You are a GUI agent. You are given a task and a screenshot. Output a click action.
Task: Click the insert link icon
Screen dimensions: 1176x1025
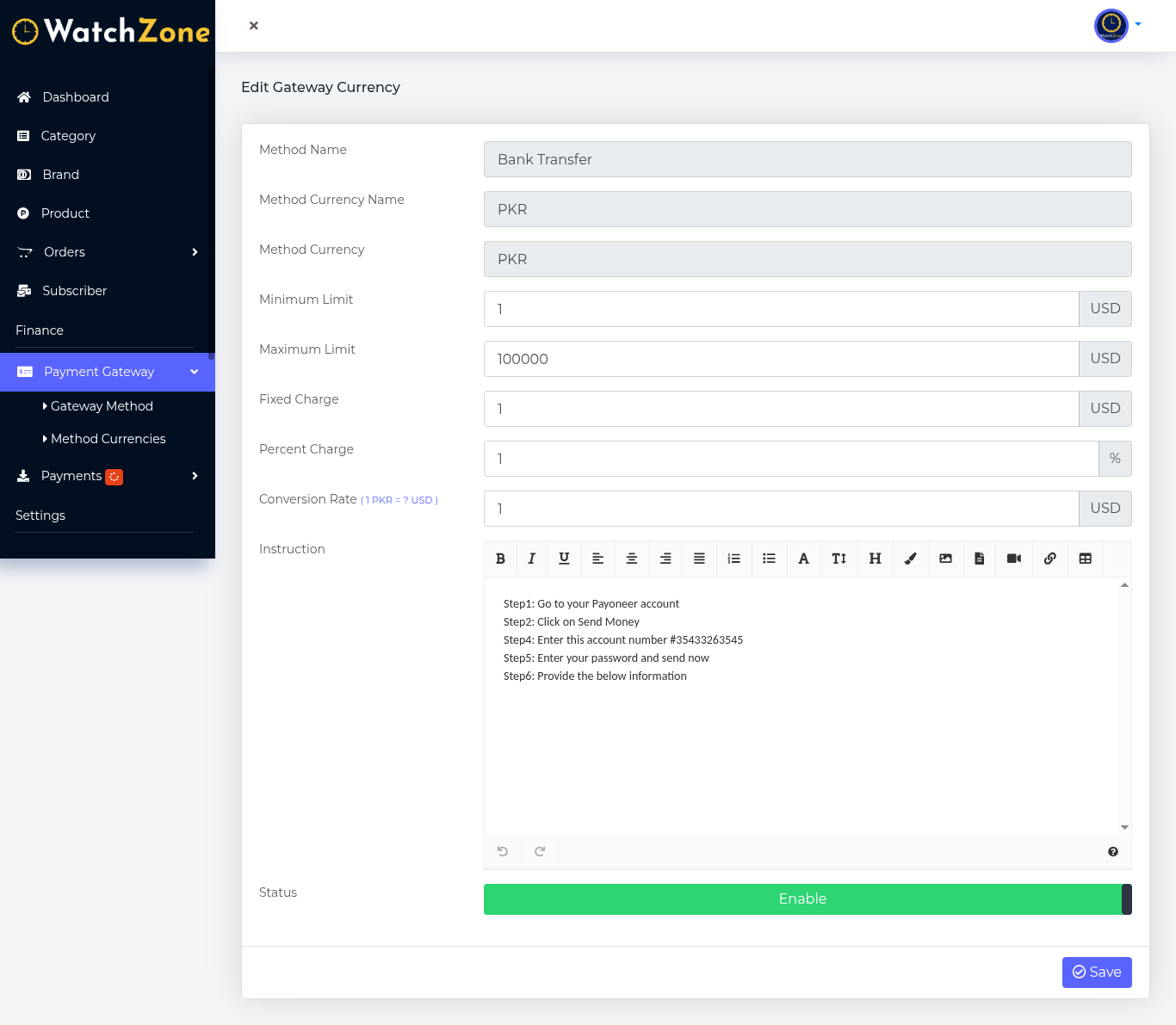click(x=1049, y=559)
